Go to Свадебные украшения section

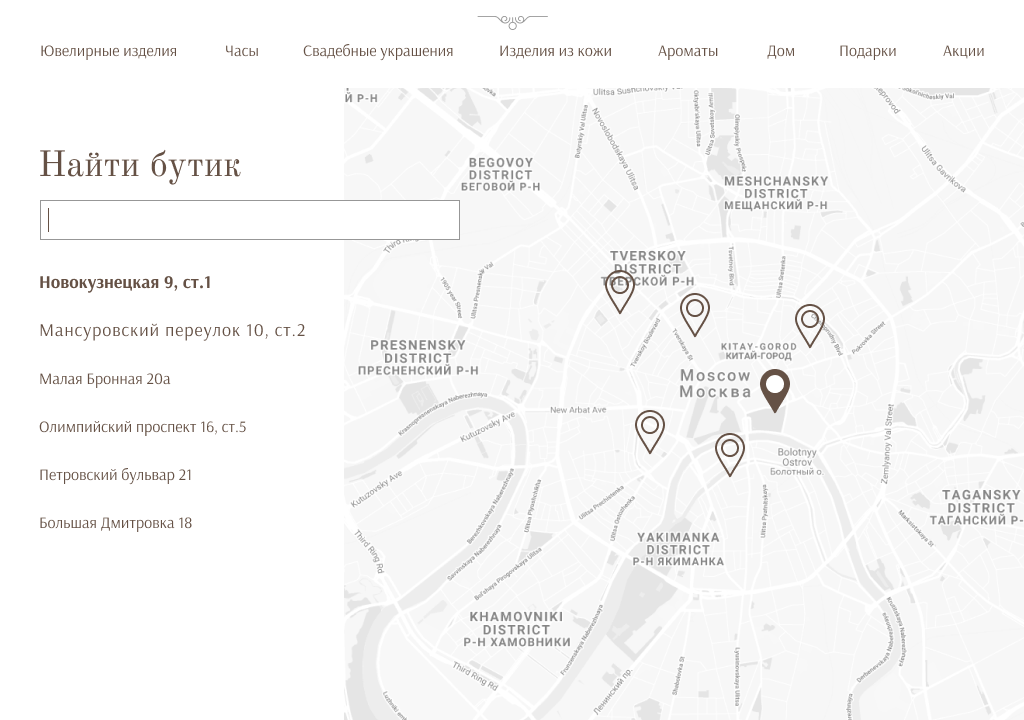point(377,51)
